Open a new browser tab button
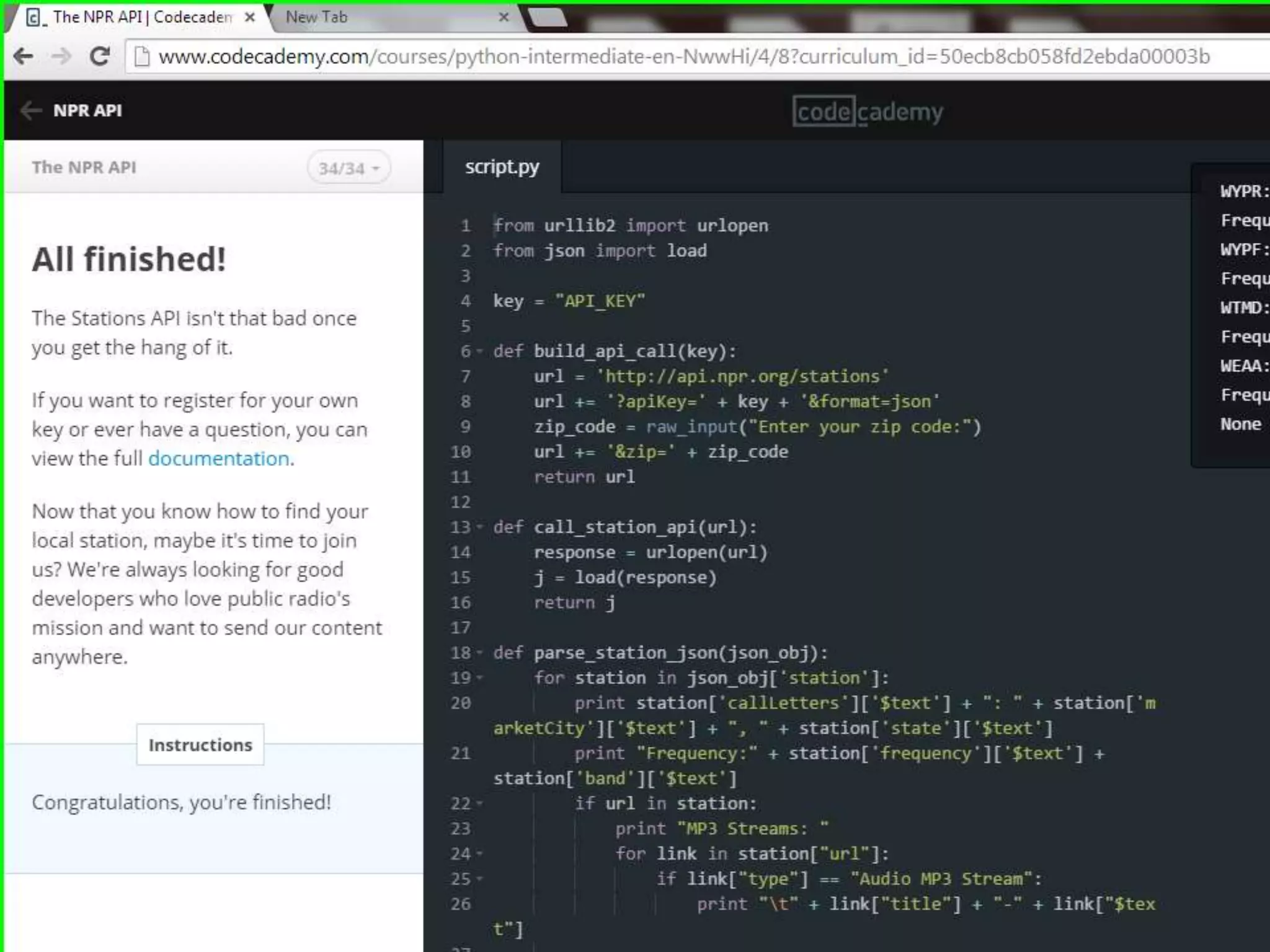Image resolution: width=1270 pixels, height=952 pixels. click(548, 17)
